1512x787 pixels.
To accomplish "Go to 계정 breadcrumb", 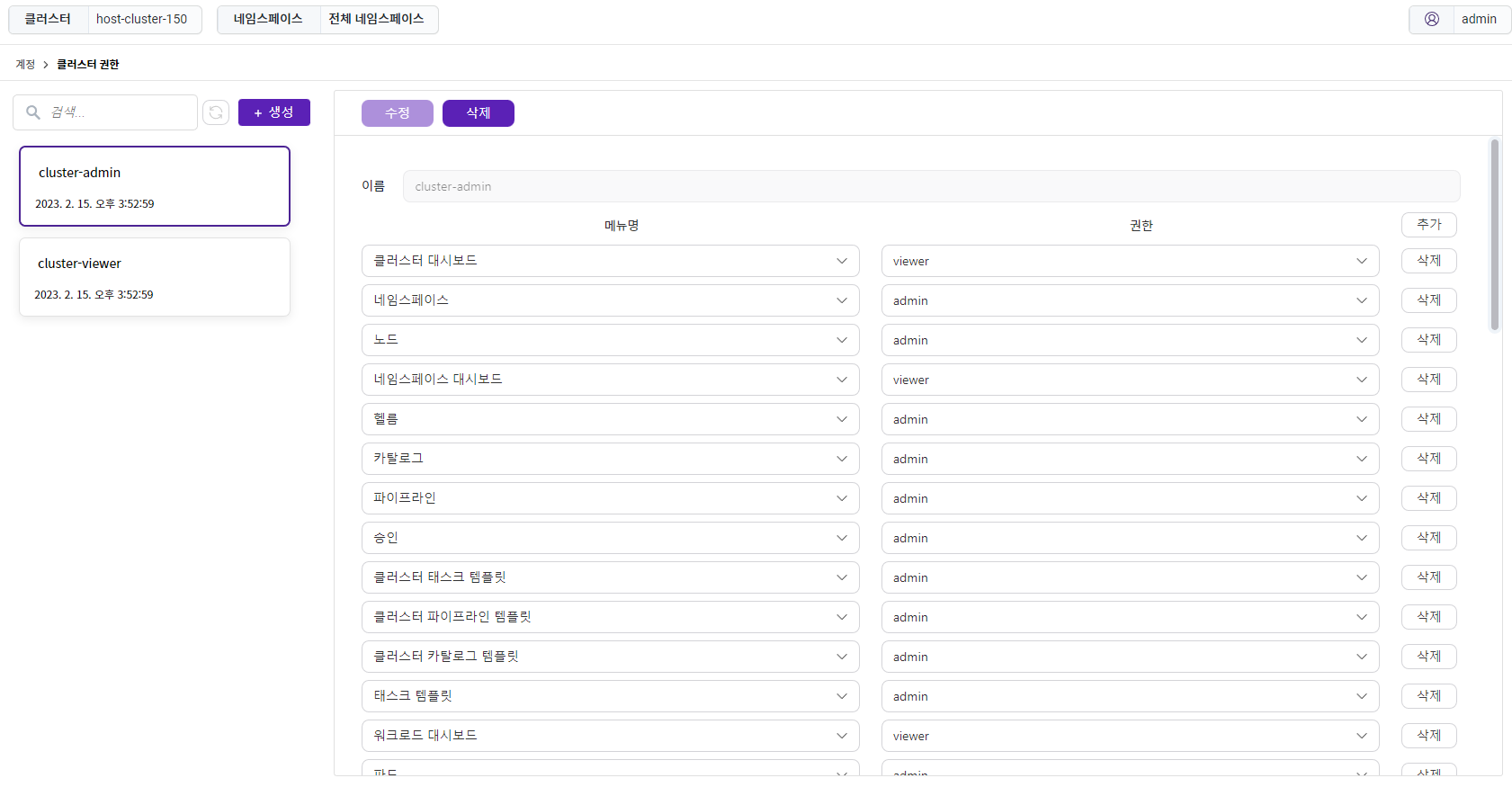I will [25, 65].
